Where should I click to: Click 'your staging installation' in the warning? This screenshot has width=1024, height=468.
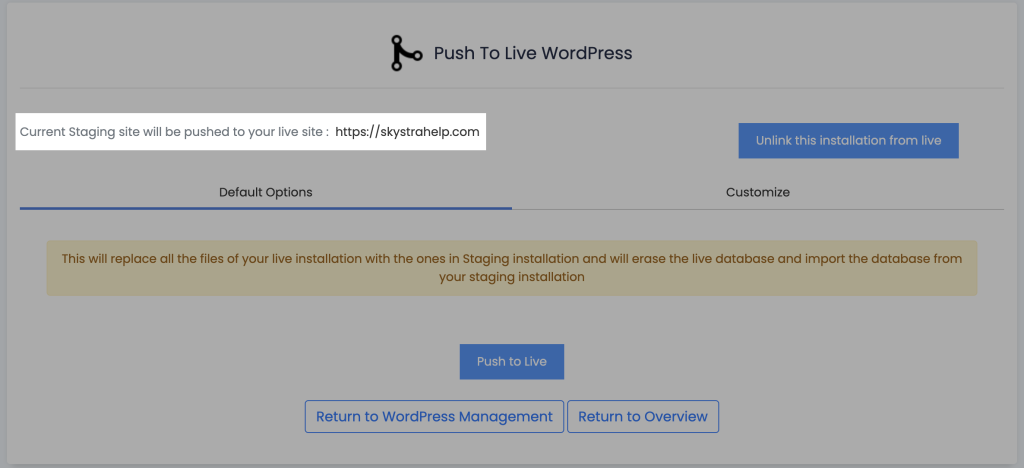tap(511, 277)
